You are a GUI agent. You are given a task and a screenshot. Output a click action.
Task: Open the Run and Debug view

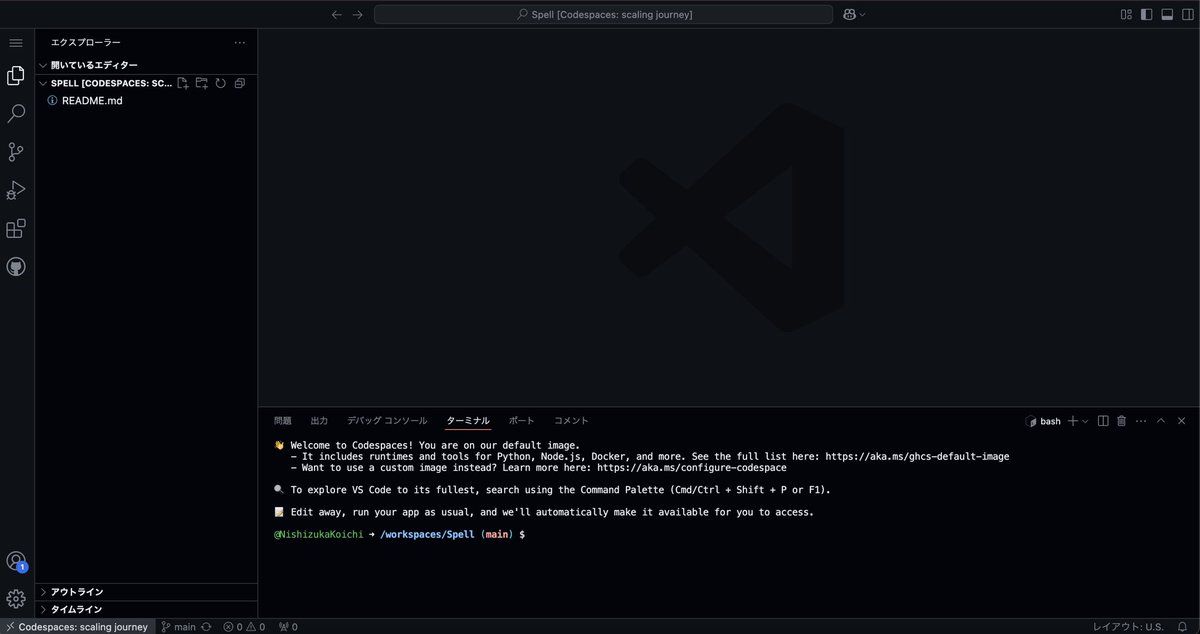(x=16, y=190)
